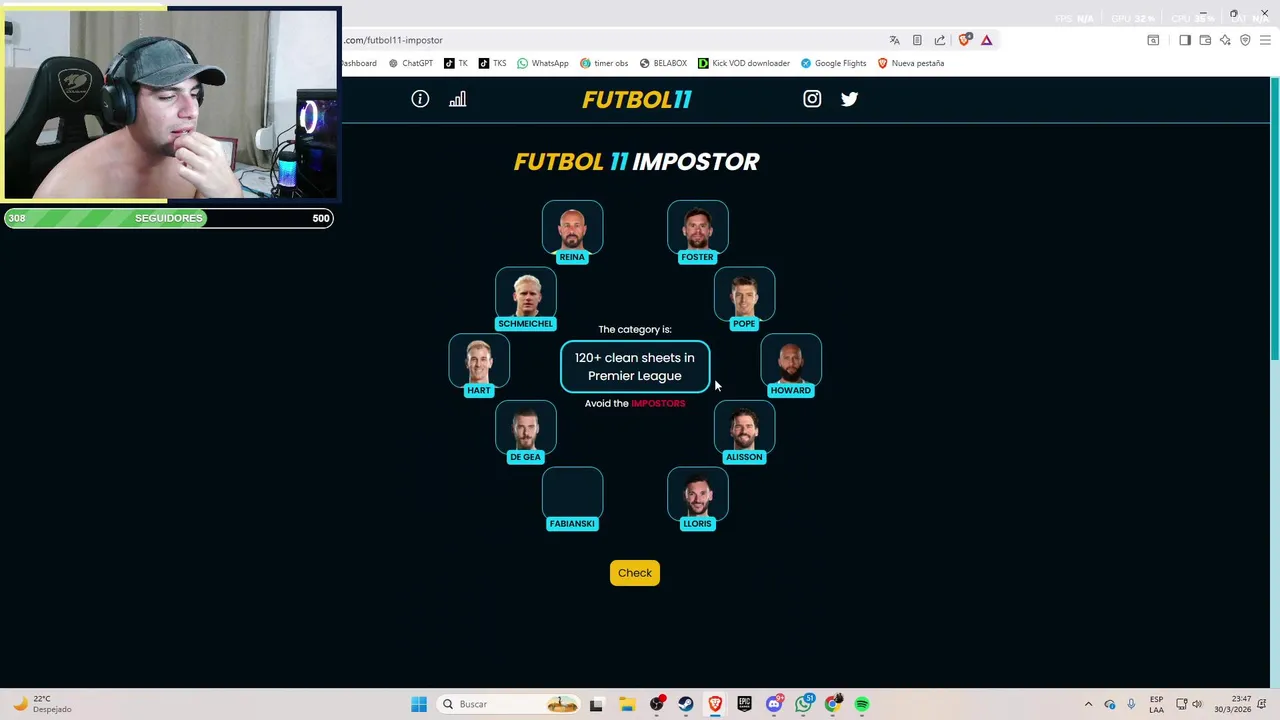Open Spotify from taskbar
This screenshot has width=1280, height=720.
pyautogui.click(x=862, y=704)
